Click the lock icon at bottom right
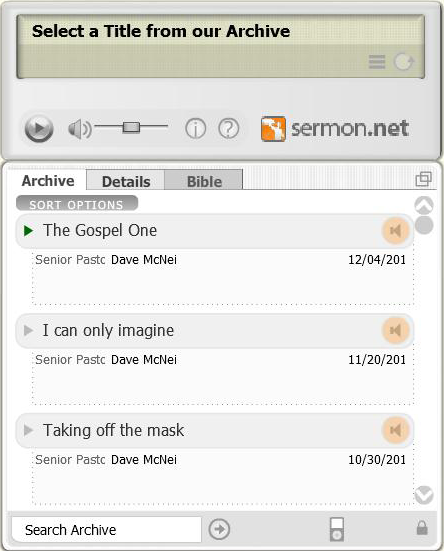This screenshot has height=551, width=444. point(422,527)
